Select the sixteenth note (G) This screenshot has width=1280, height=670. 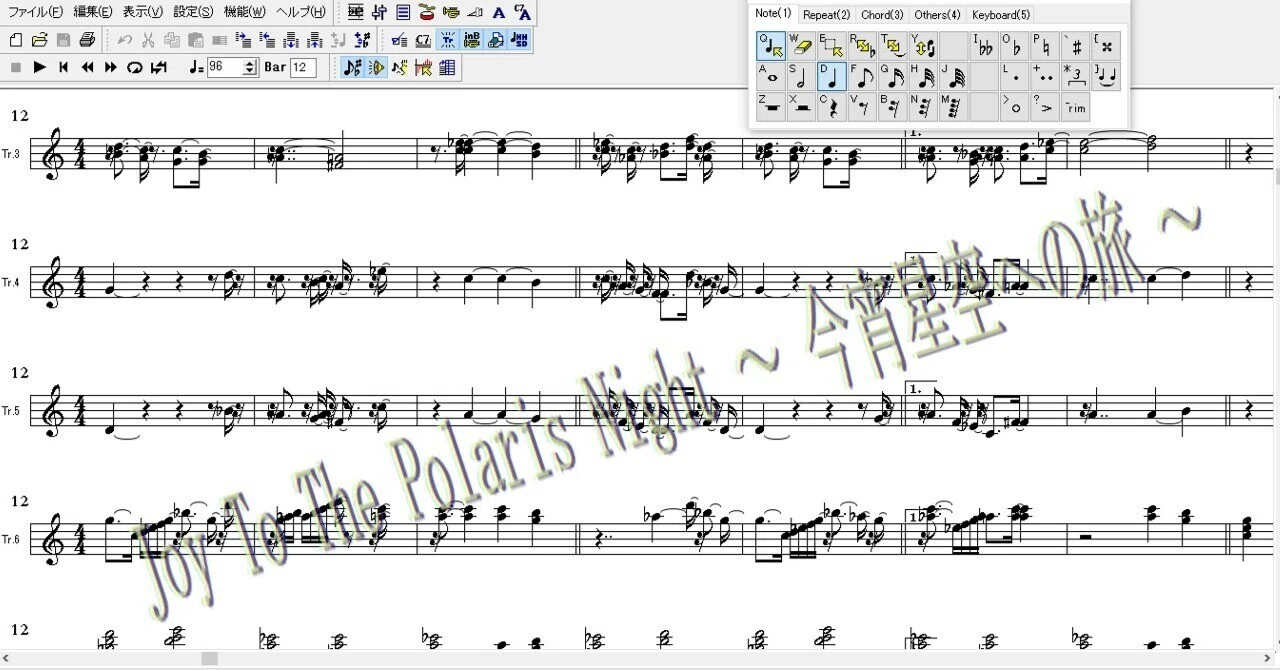click(x=893, y=76)
